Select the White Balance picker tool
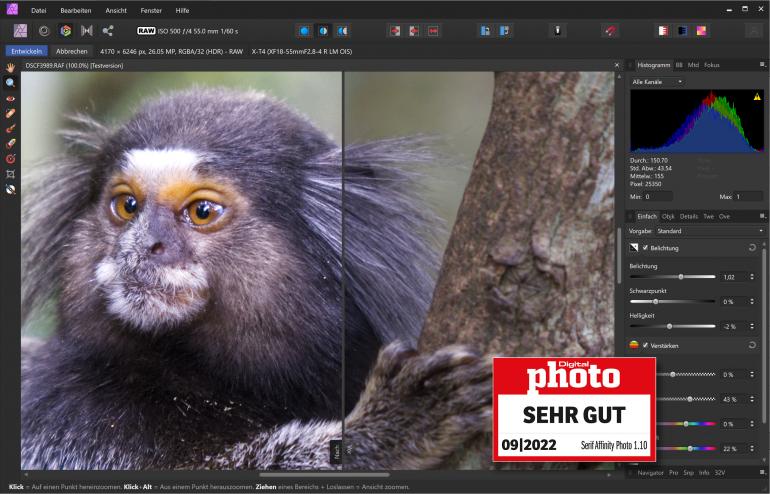Screen dimensions: 770x494 click(10, 189)
